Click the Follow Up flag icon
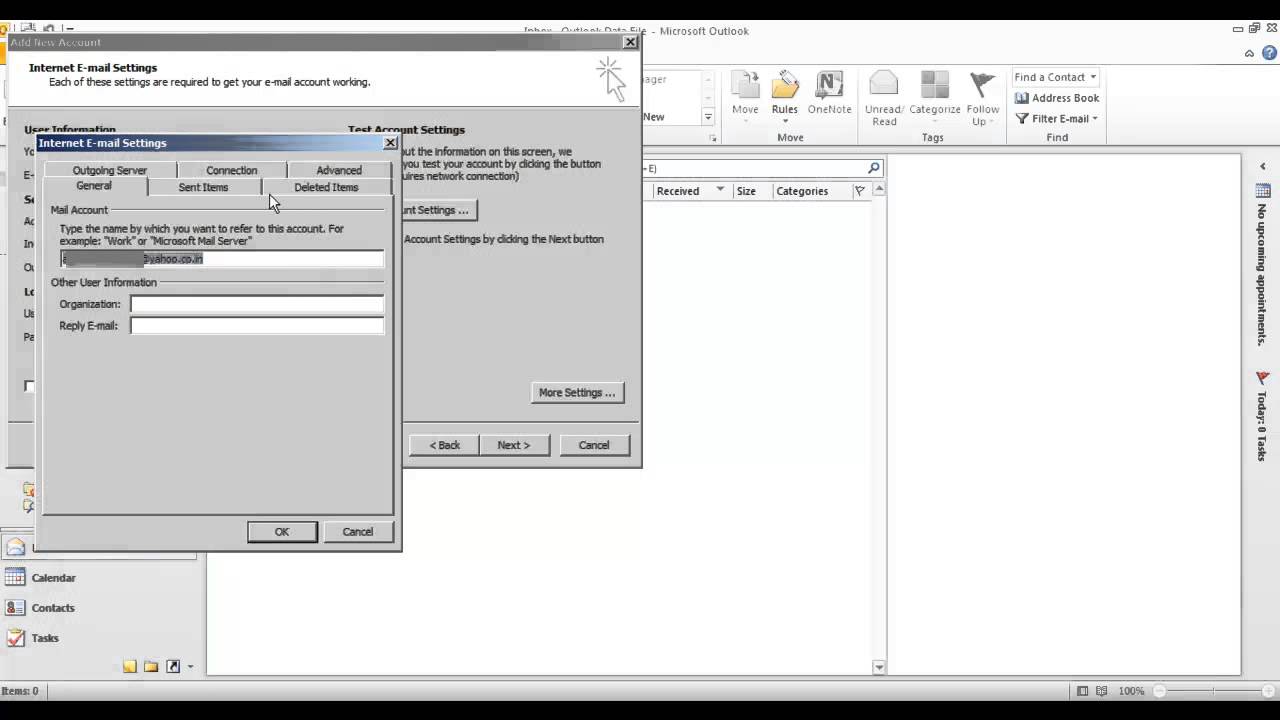This screenshot has height=720, width=1280. point(983,85)
